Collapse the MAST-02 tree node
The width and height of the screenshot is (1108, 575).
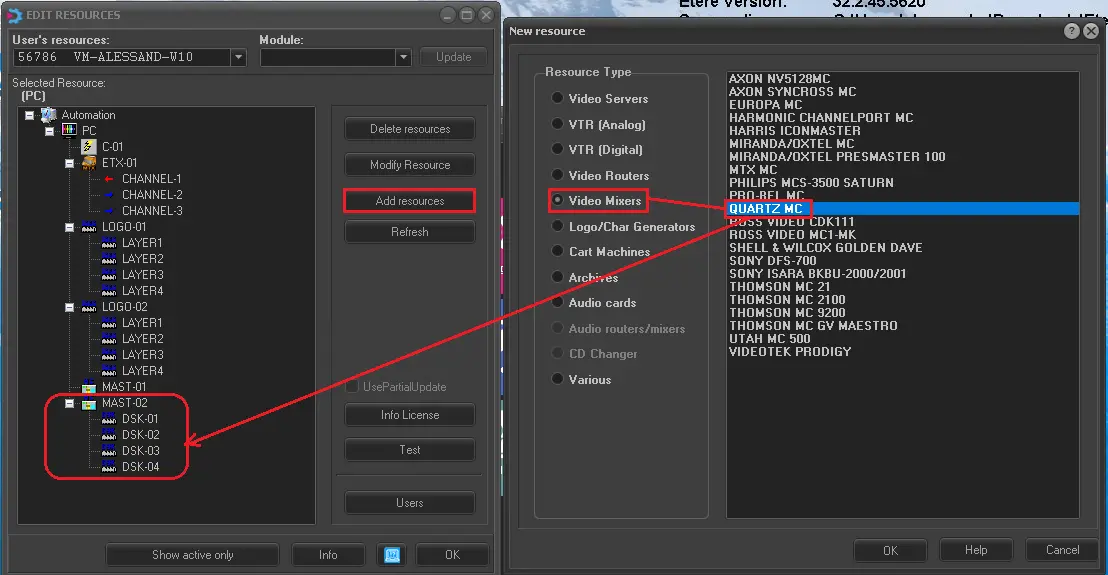tap(70, 403)
